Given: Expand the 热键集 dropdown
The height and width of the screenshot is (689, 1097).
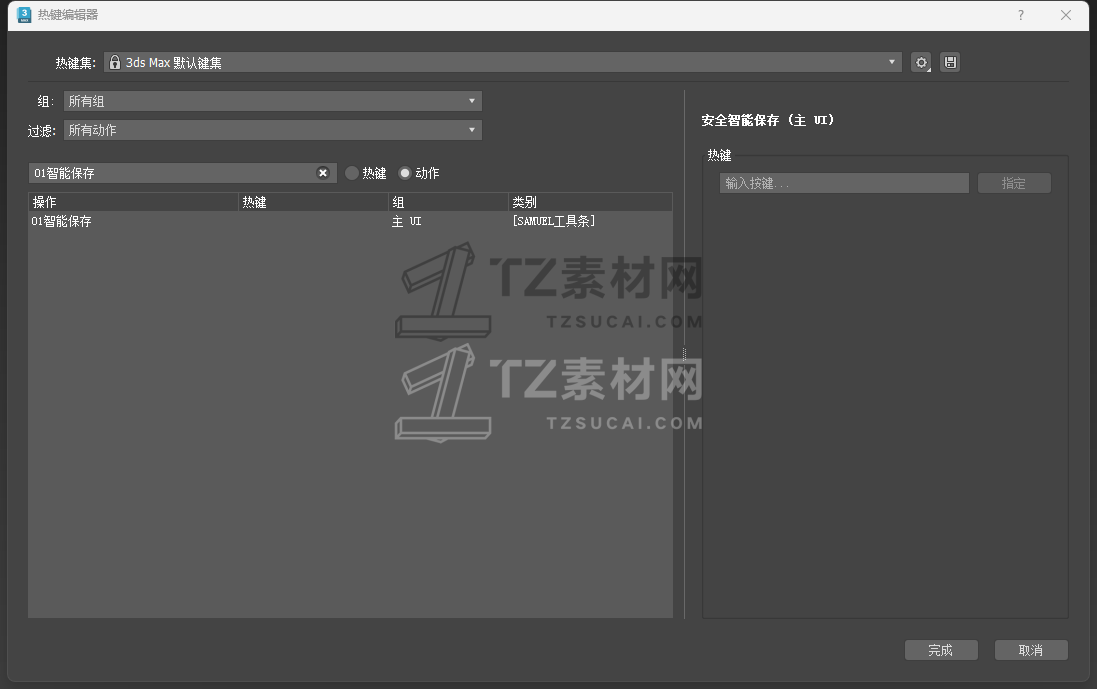Looking at the screenshot, I should (x=502, y=62).
